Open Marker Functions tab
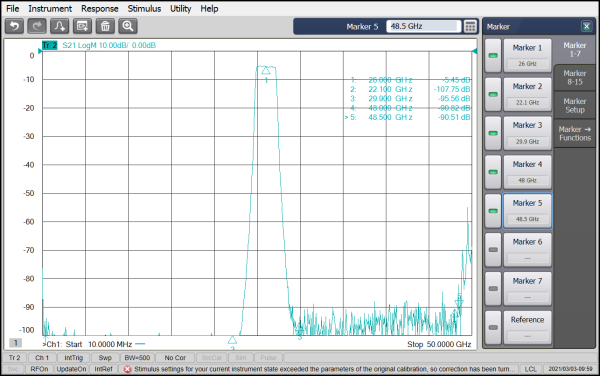The width and height of the screenshot is (600, 376). click(x=575, y=133)
